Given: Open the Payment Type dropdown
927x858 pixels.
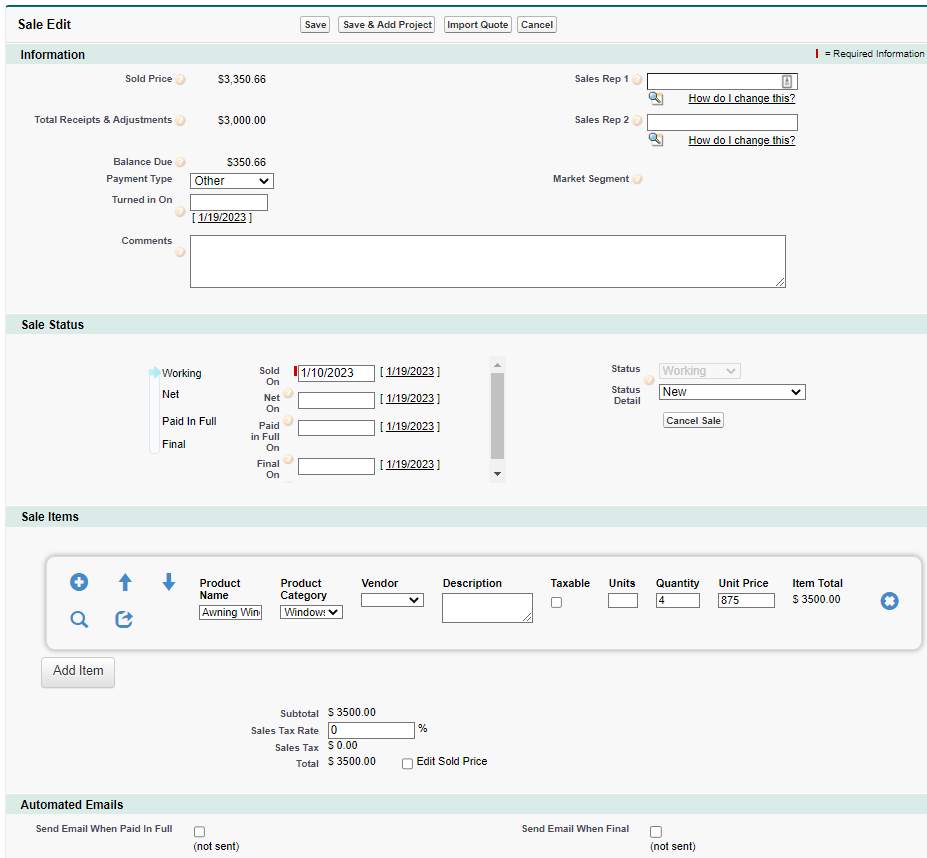Looking at the screenshot, I should pos(232,181).
